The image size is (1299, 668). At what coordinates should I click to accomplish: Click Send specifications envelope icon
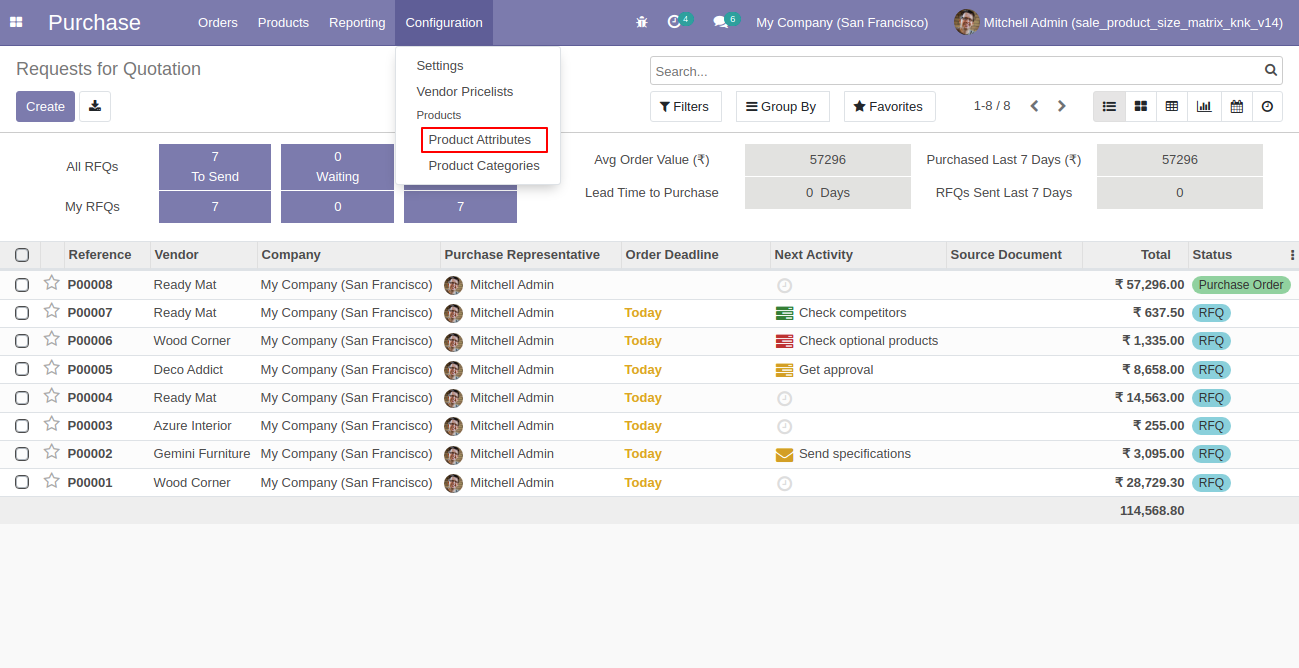coord(785,454)
